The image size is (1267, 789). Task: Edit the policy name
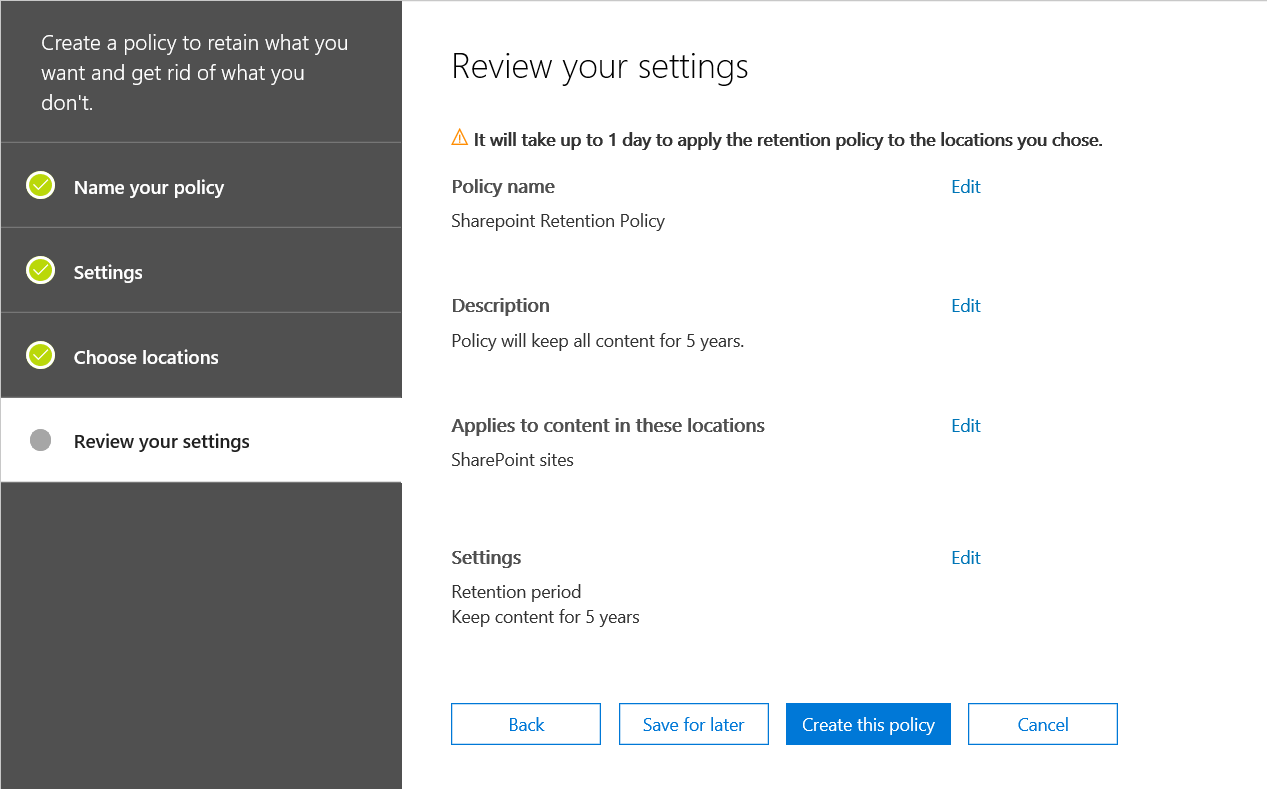[965, 186]
